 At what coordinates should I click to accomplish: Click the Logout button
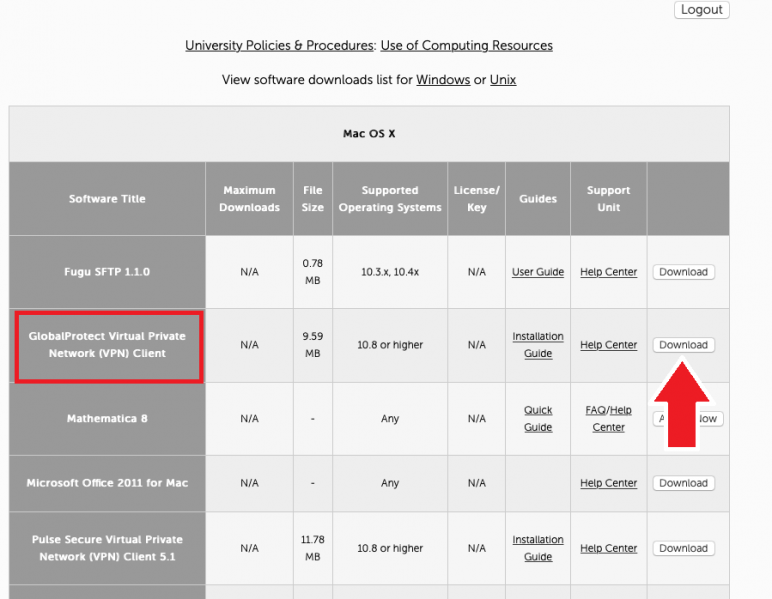pyautogui.click(x=701, y=10)
